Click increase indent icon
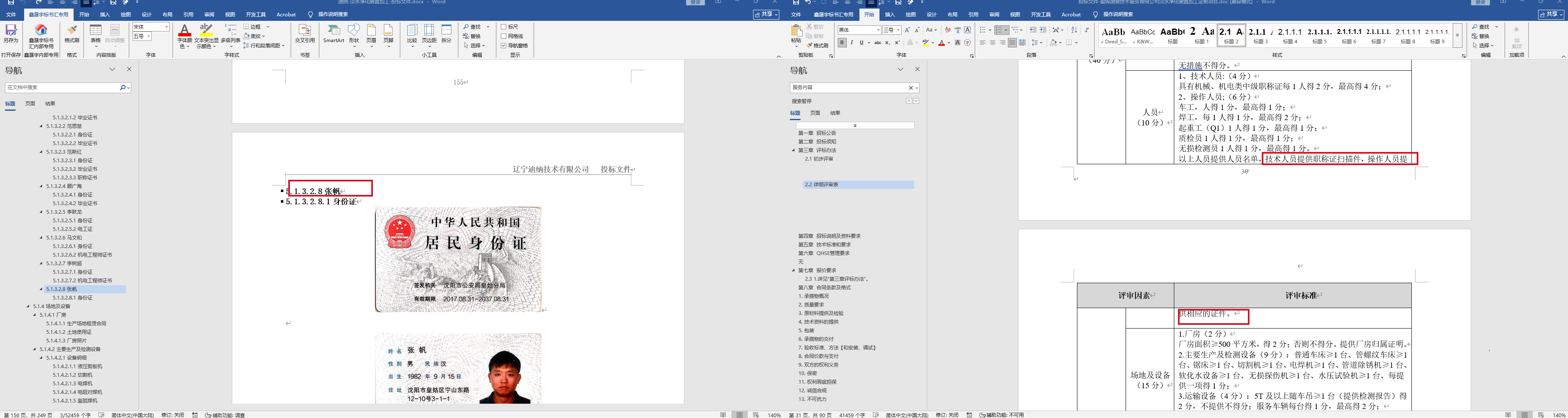Viewport: 1568px width, 418px height. coord(1043,30)
